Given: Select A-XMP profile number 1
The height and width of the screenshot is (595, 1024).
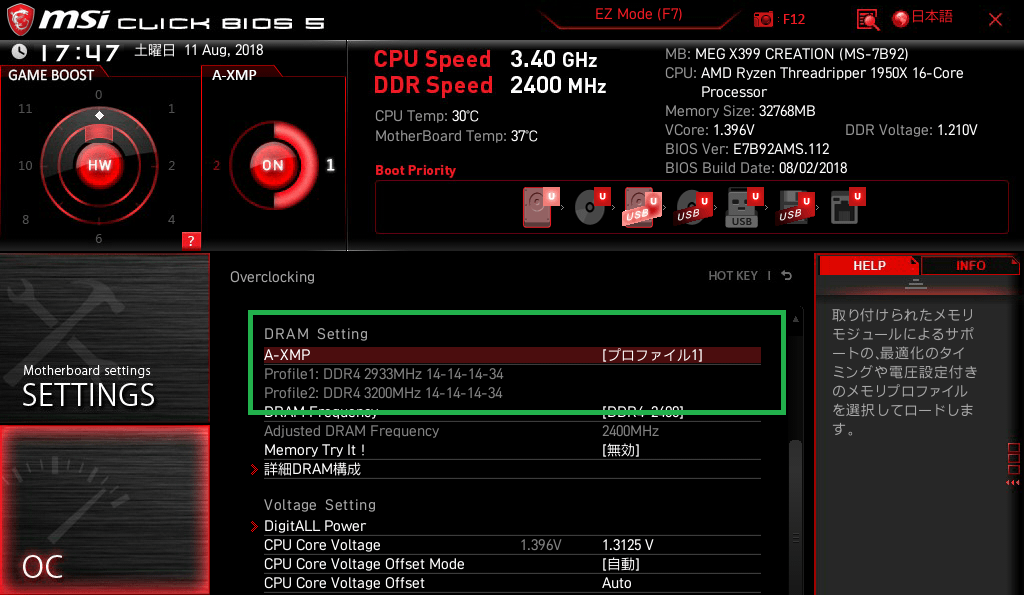Looking at the screenshot, I should [x=330, y=165].
